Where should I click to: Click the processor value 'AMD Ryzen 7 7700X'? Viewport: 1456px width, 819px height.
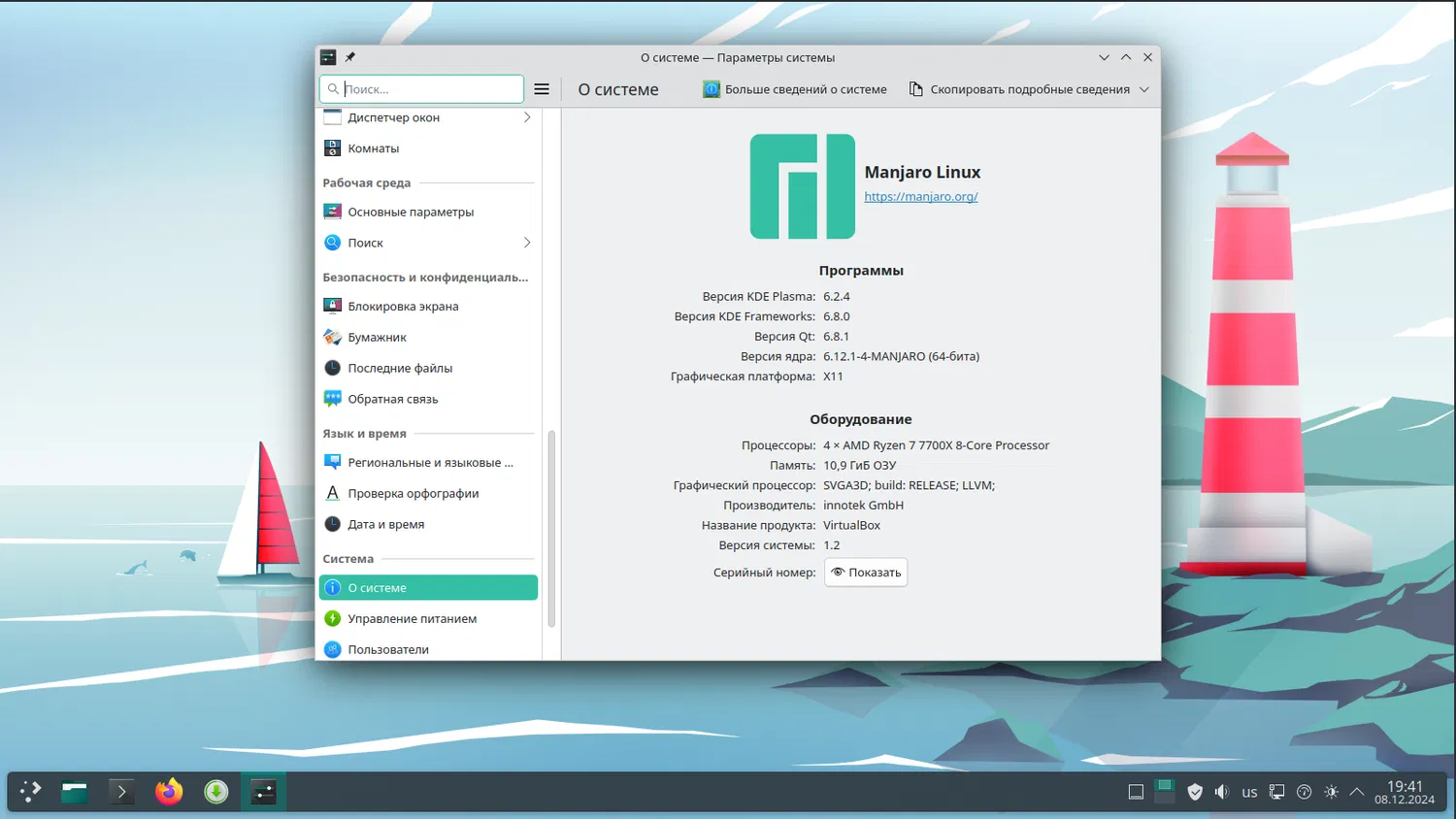pyautogui.click(x=936, y=445)
